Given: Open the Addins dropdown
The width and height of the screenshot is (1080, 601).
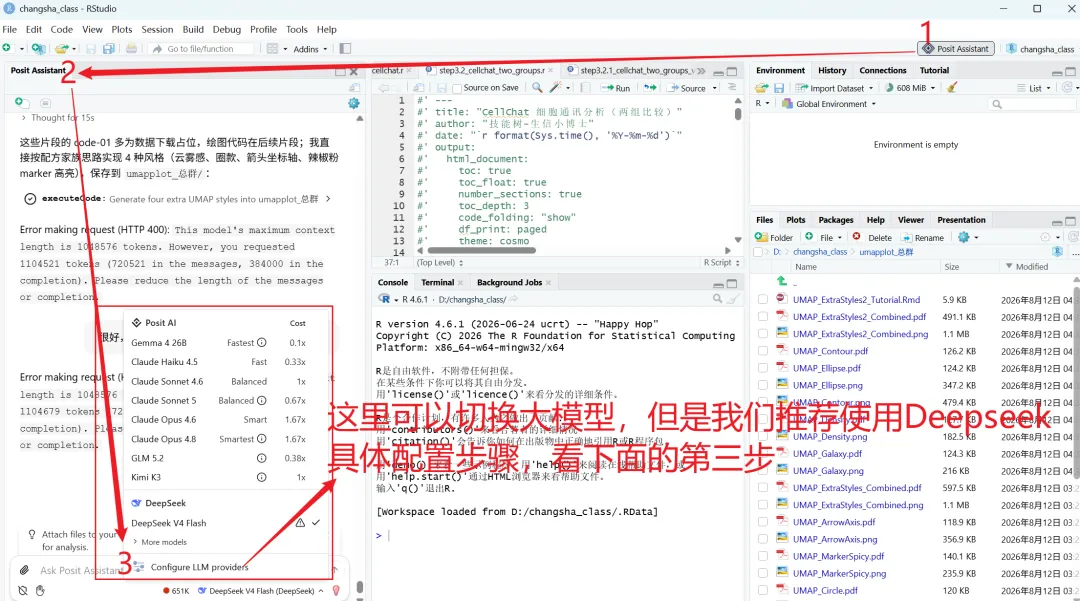Looking at the screenshot, I should point(310,49).
